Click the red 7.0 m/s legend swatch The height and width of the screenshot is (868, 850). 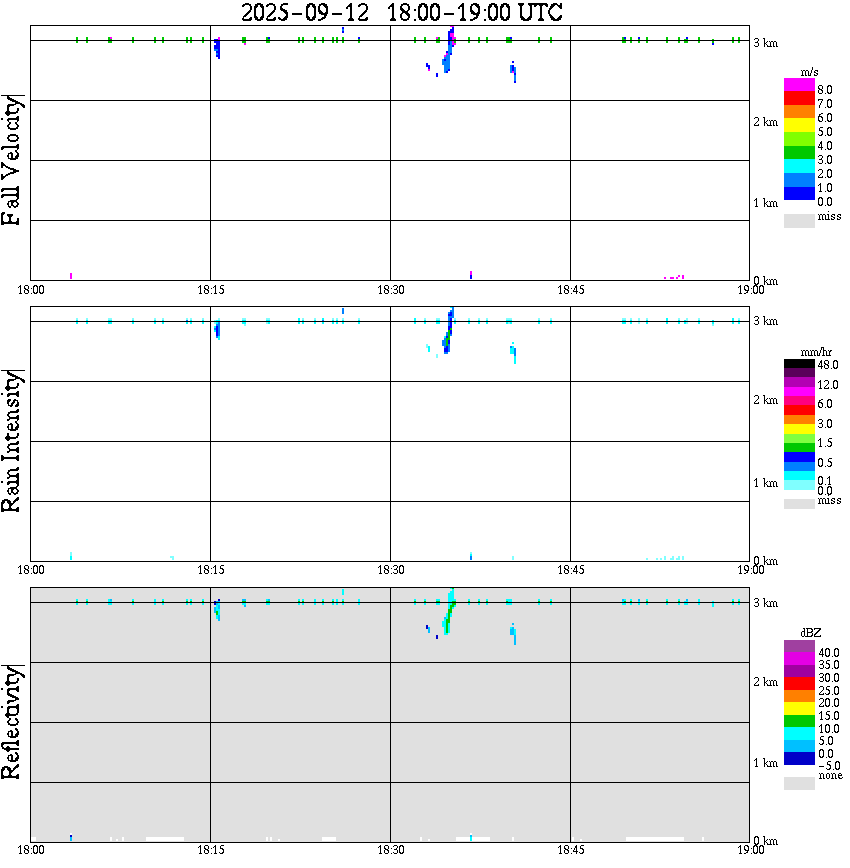click(x=799, y=98)
